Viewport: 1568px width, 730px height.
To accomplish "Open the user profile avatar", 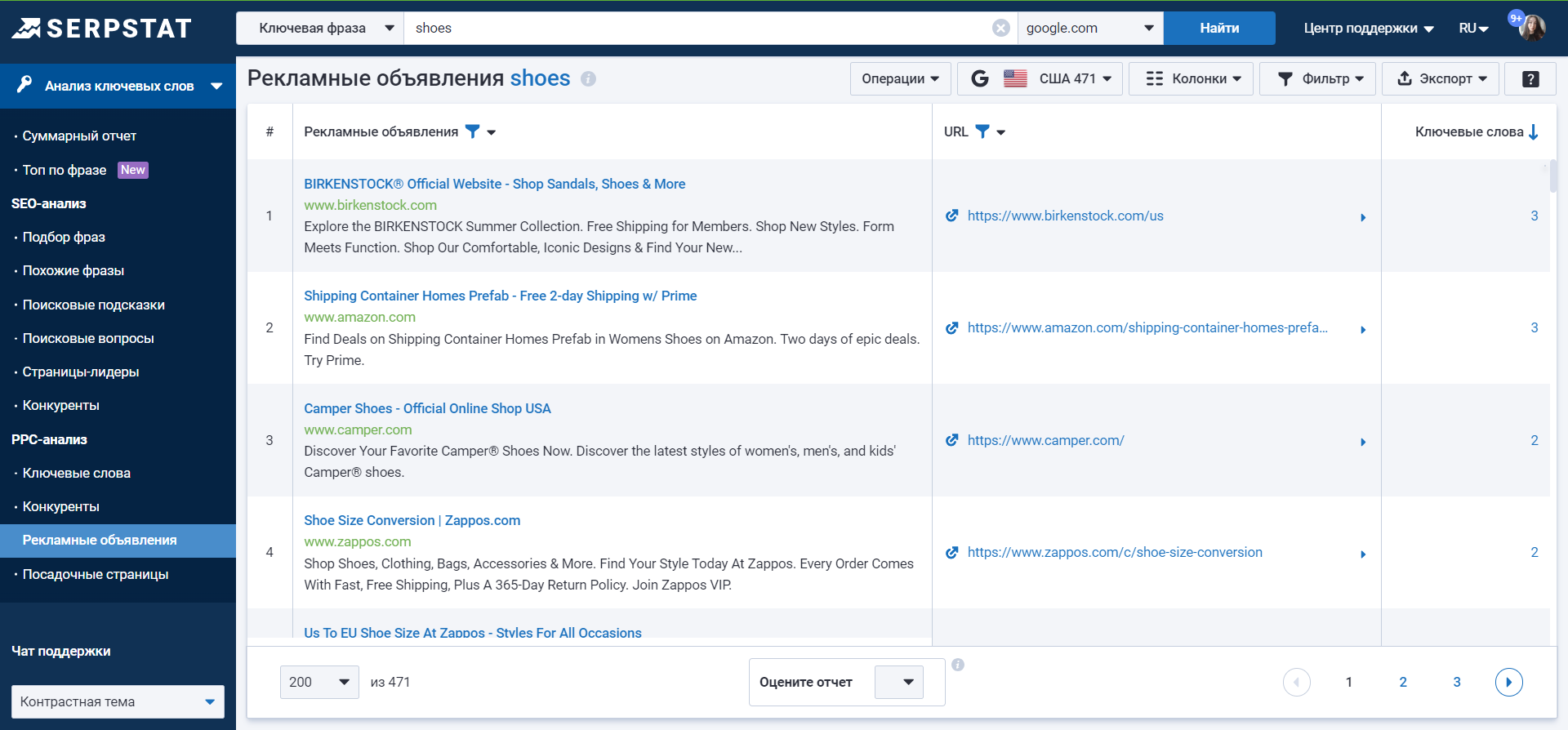I will tap(1532, 28).
